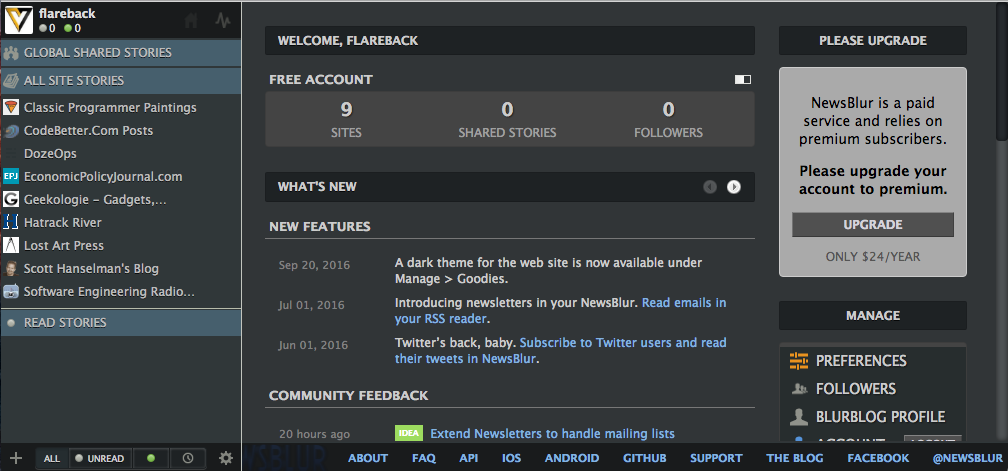Click the add site plus icon

(16, 458)
